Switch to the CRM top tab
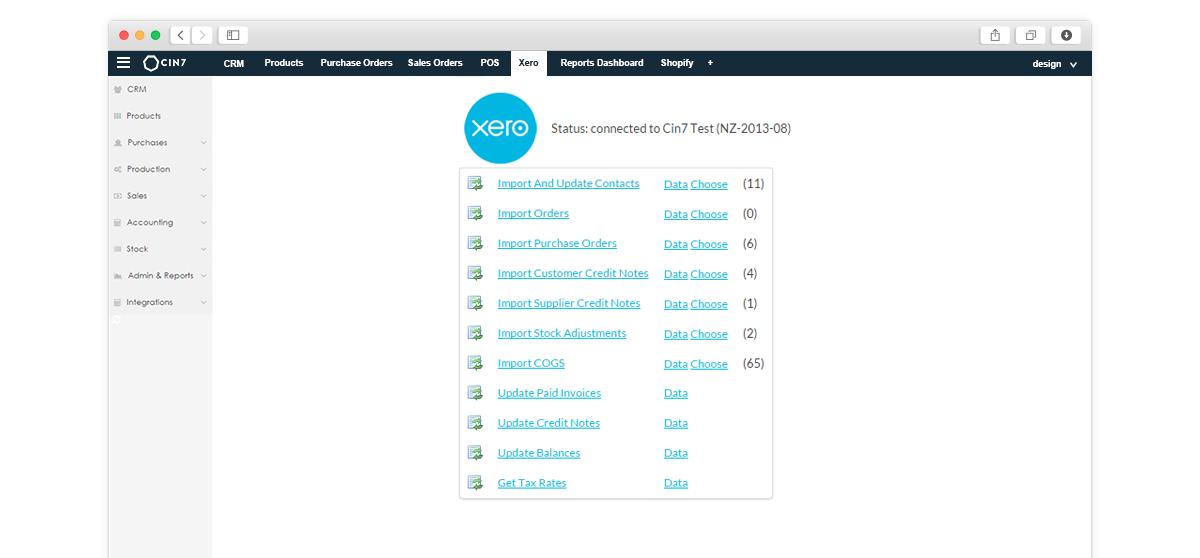This screenshot has height=558, width=1200. (x=234, y=63)
